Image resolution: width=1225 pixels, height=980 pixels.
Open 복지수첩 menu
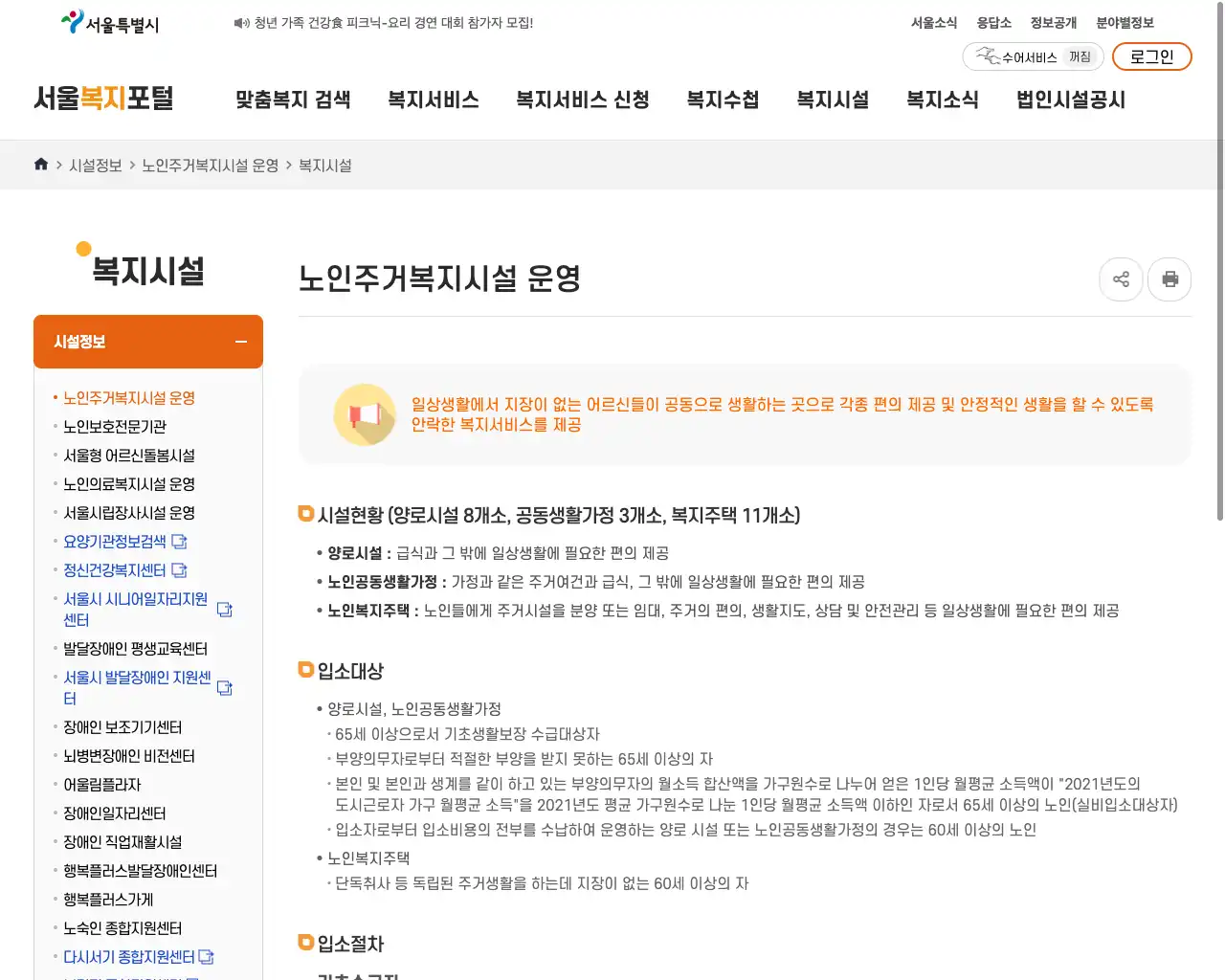click(724, 100)
